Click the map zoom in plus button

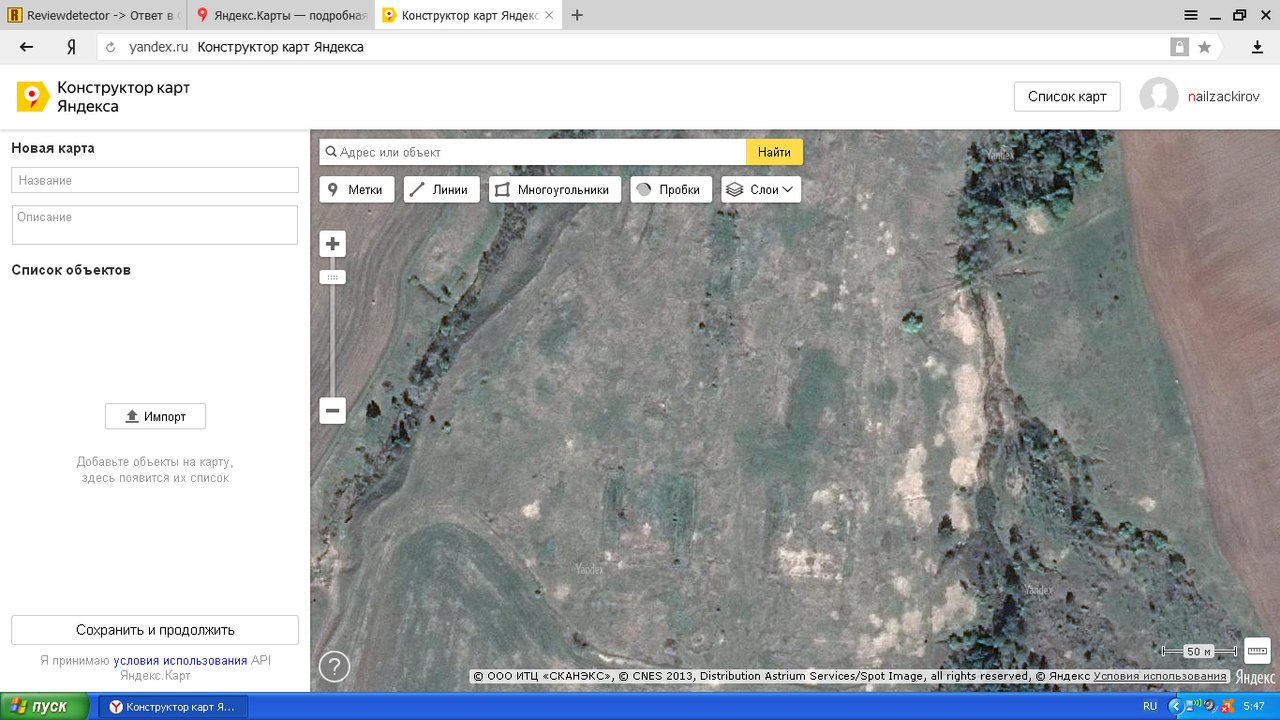coord(333,244)
